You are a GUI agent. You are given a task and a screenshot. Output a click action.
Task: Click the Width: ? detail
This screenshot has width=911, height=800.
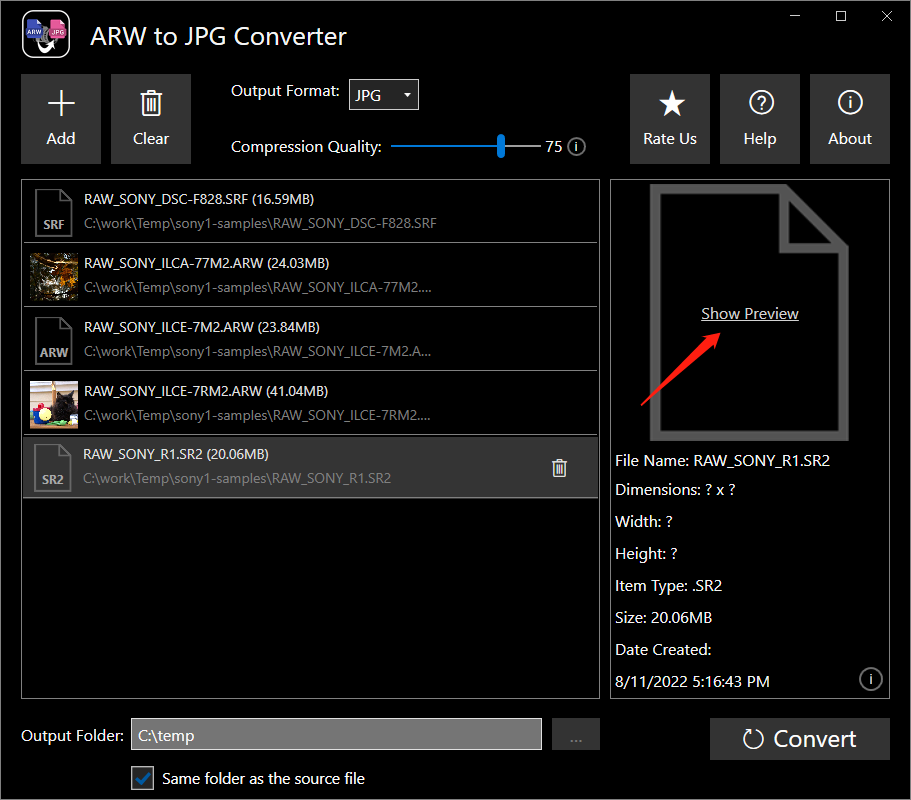click(644, 522)
